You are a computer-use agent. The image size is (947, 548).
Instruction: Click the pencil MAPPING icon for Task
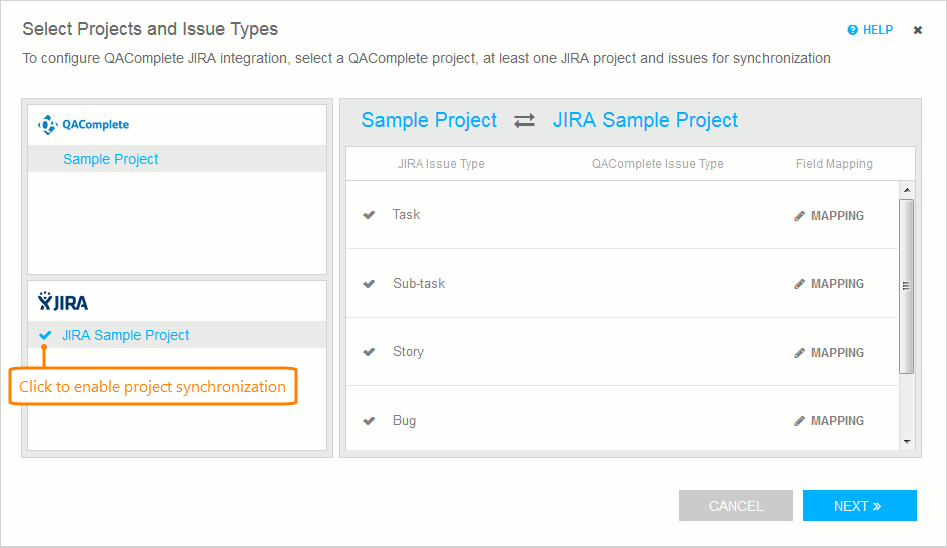pos(800,216)
